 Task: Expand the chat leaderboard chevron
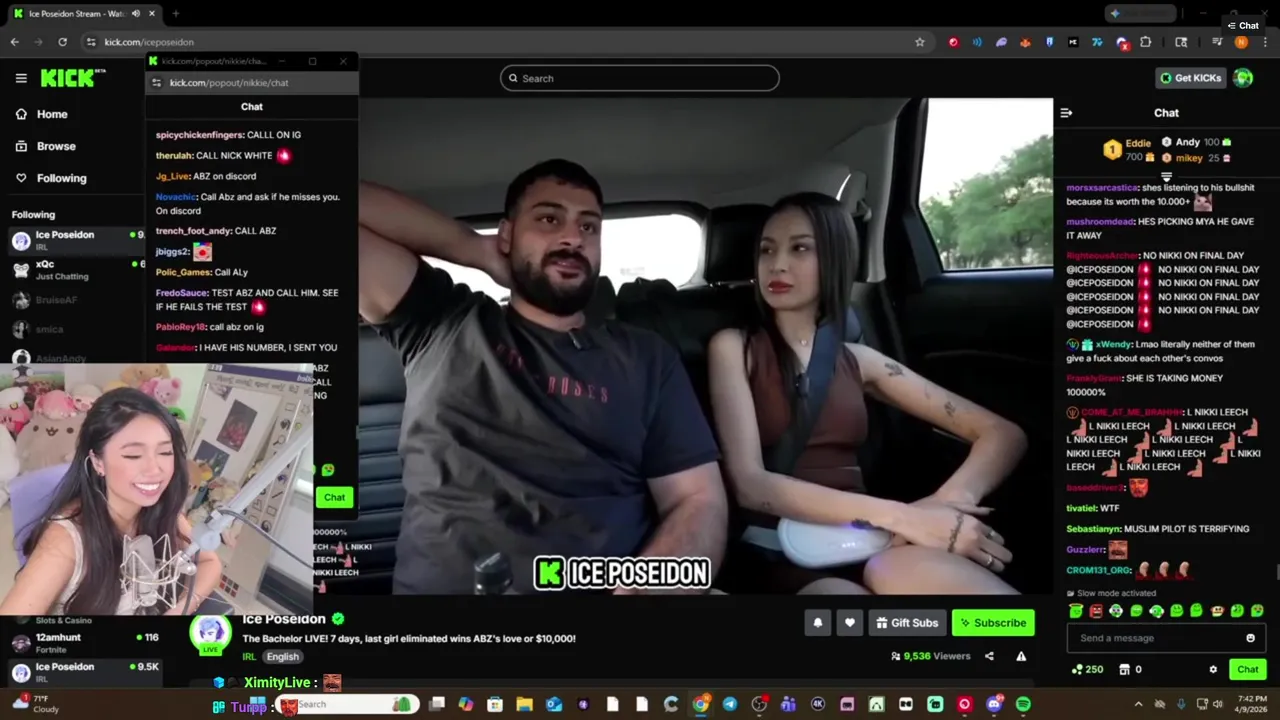coord(1166,177)
